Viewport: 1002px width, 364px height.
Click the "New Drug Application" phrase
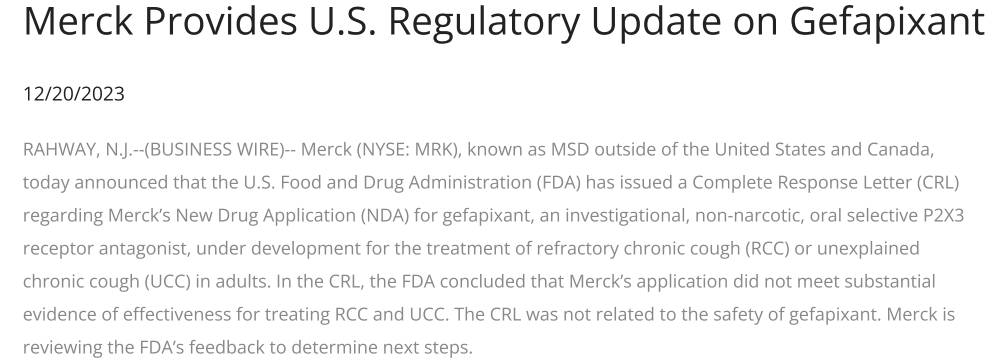[265, 216]
